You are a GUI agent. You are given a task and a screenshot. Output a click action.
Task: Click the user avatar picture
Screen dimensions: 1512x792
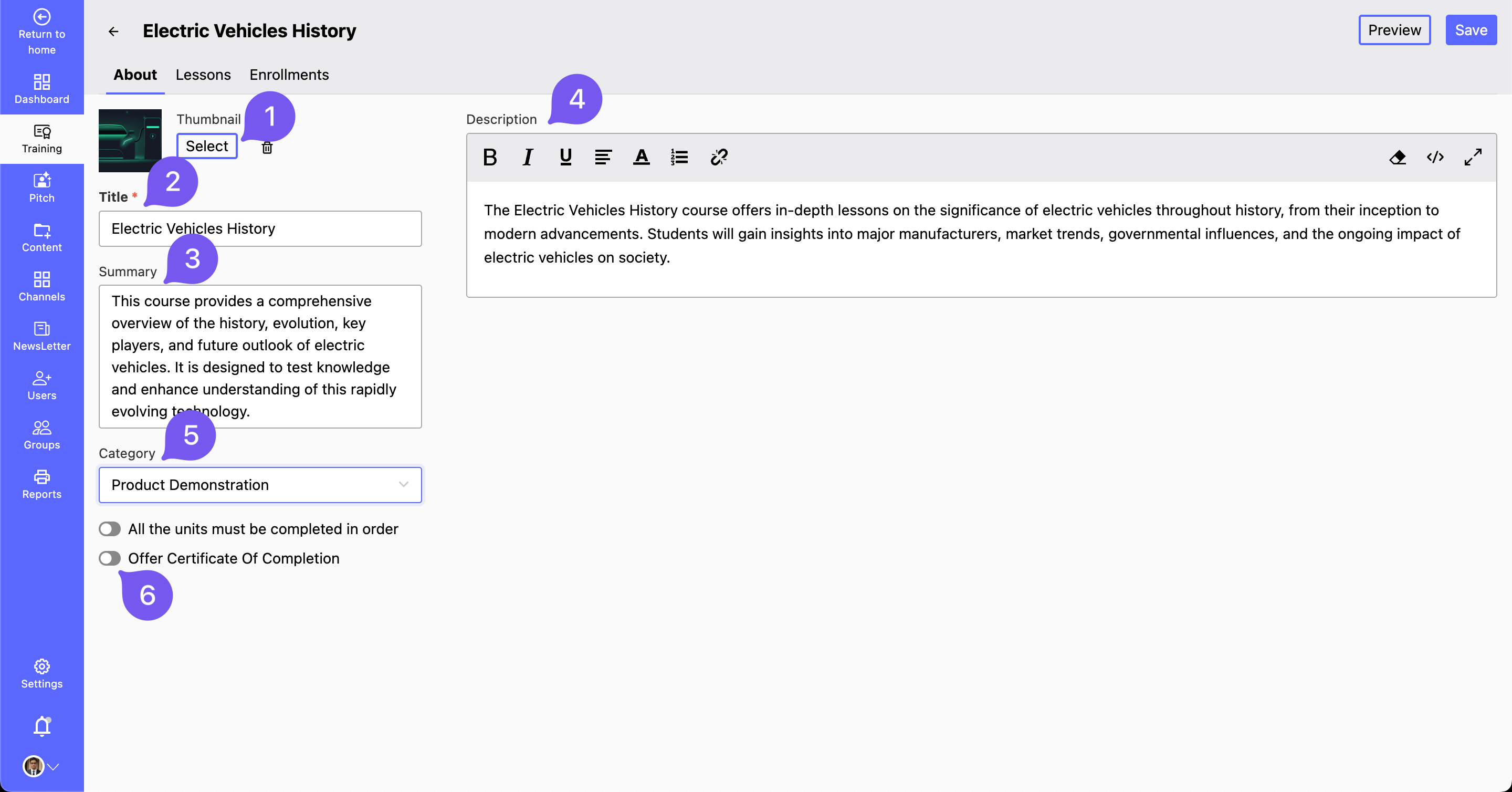34,766
